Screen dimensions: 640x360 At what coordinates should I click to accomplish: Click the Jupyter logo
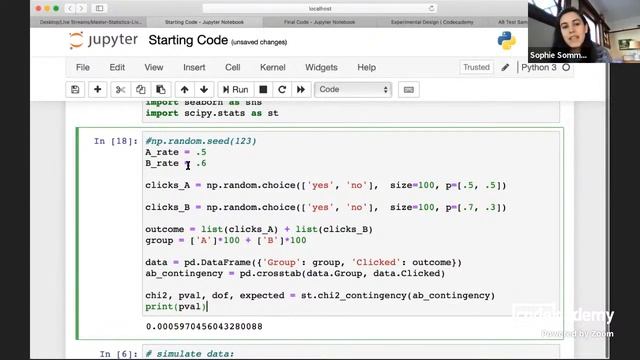(103, 40)
